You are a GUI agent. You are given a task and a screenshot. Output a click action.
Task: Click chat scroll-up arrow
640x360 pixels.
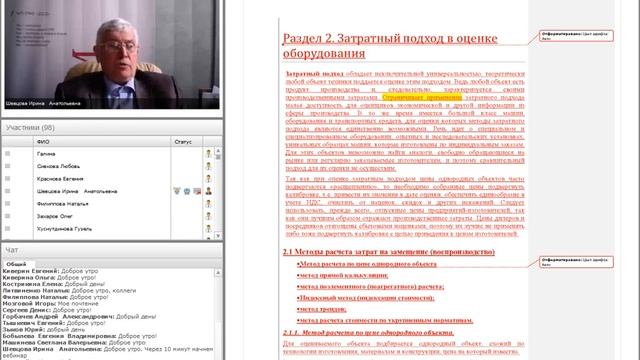pyautogui.click(x=218, y=272)
